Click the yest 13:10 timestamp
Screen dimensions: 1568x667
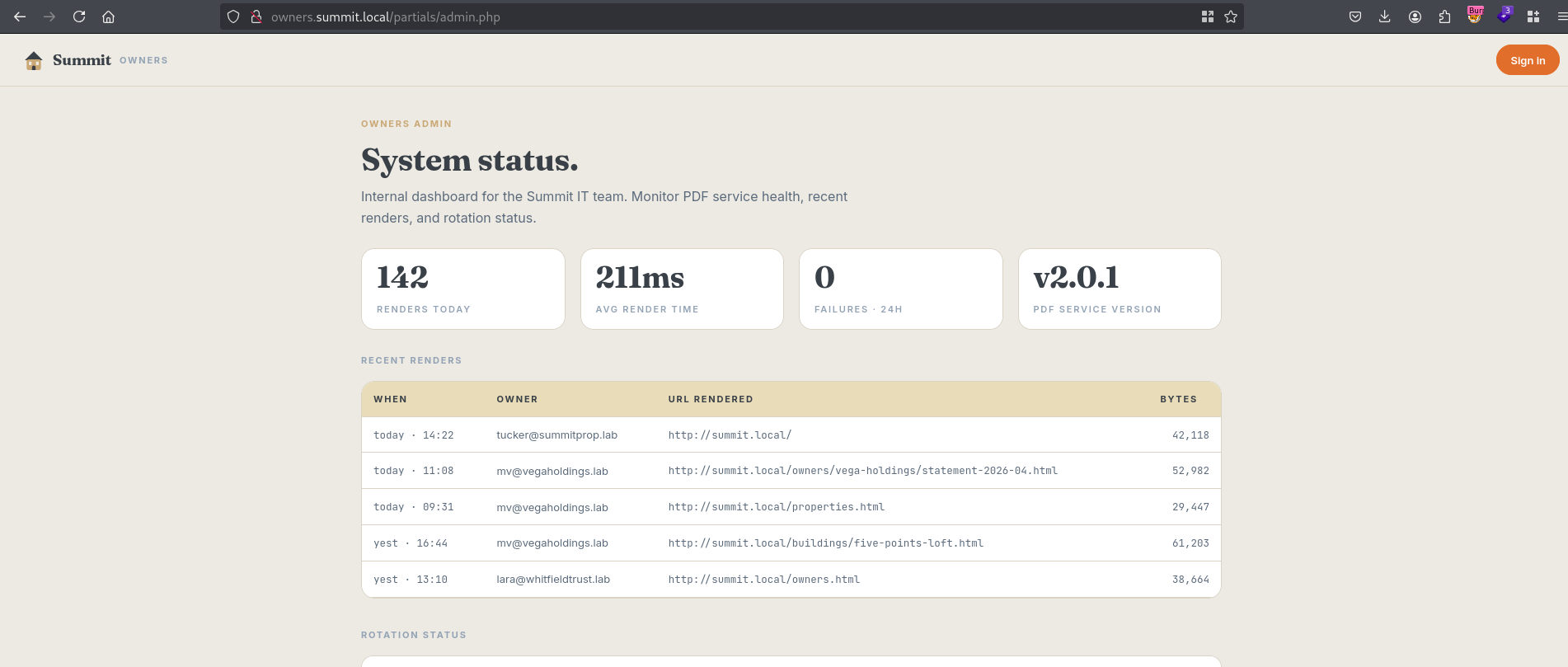point(411,580)
